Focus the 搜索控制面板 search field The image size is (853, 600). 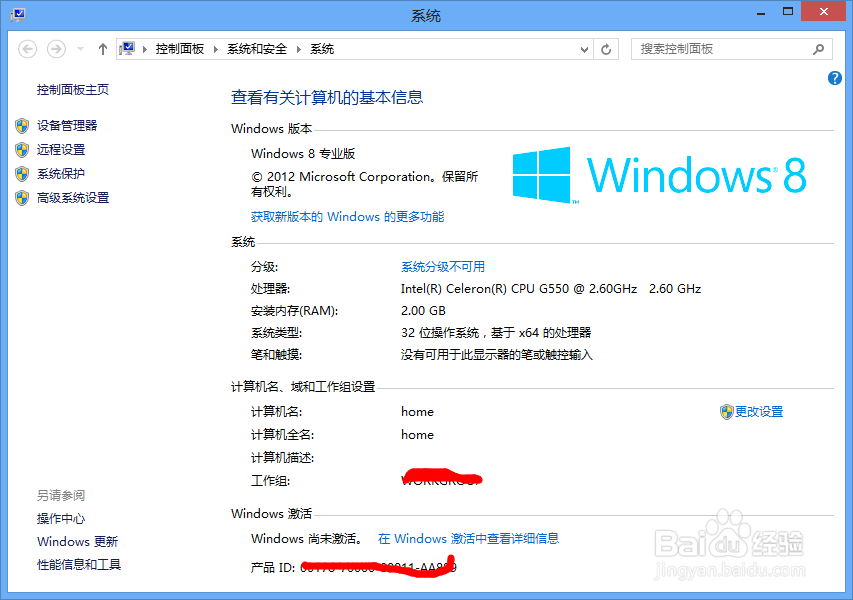(732, 49)
